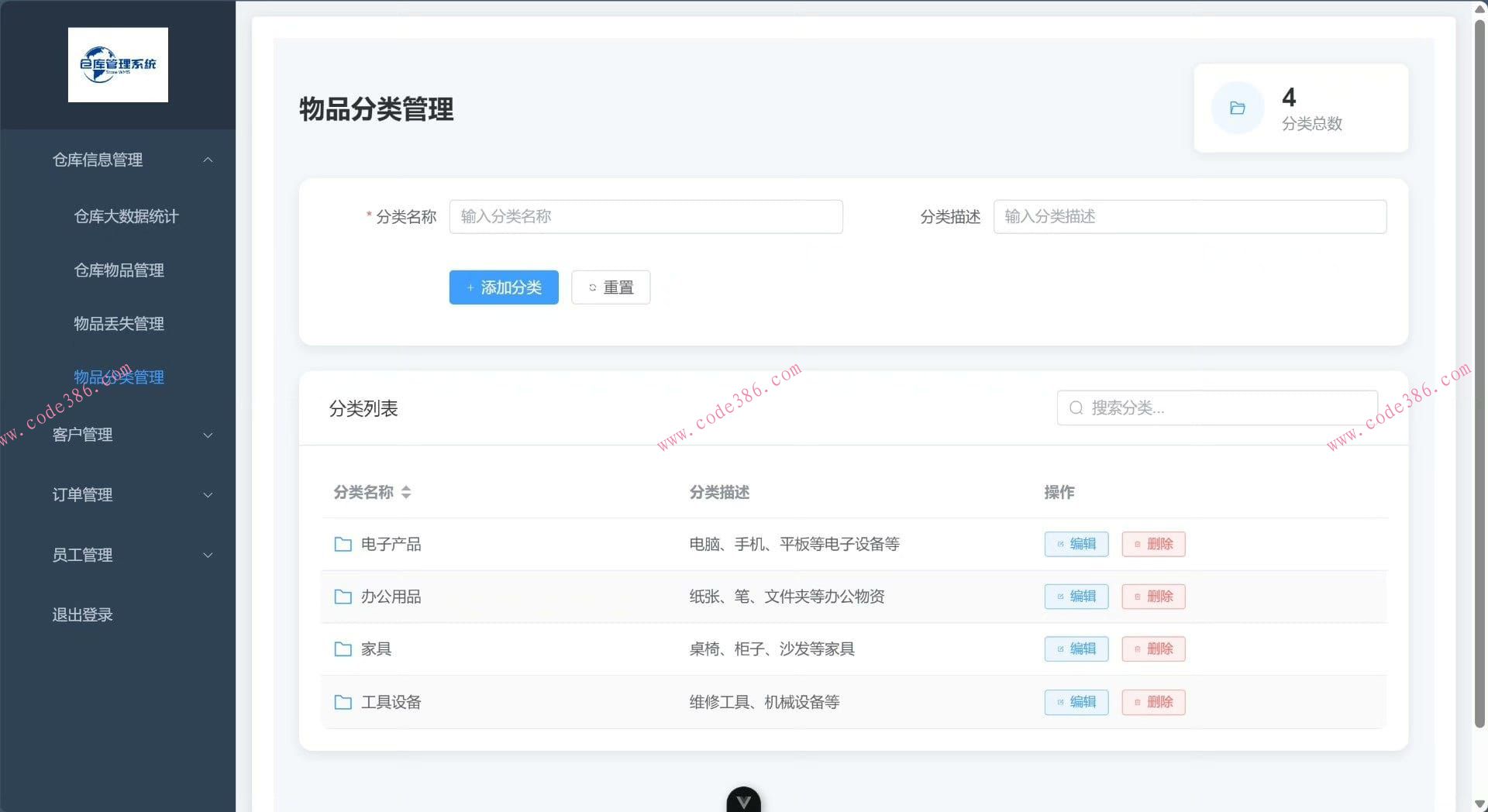This screenshot has height=812, width=1488.
Task: Open 仓库大数据统计 from the sidebar
Action: pos(126,217)
